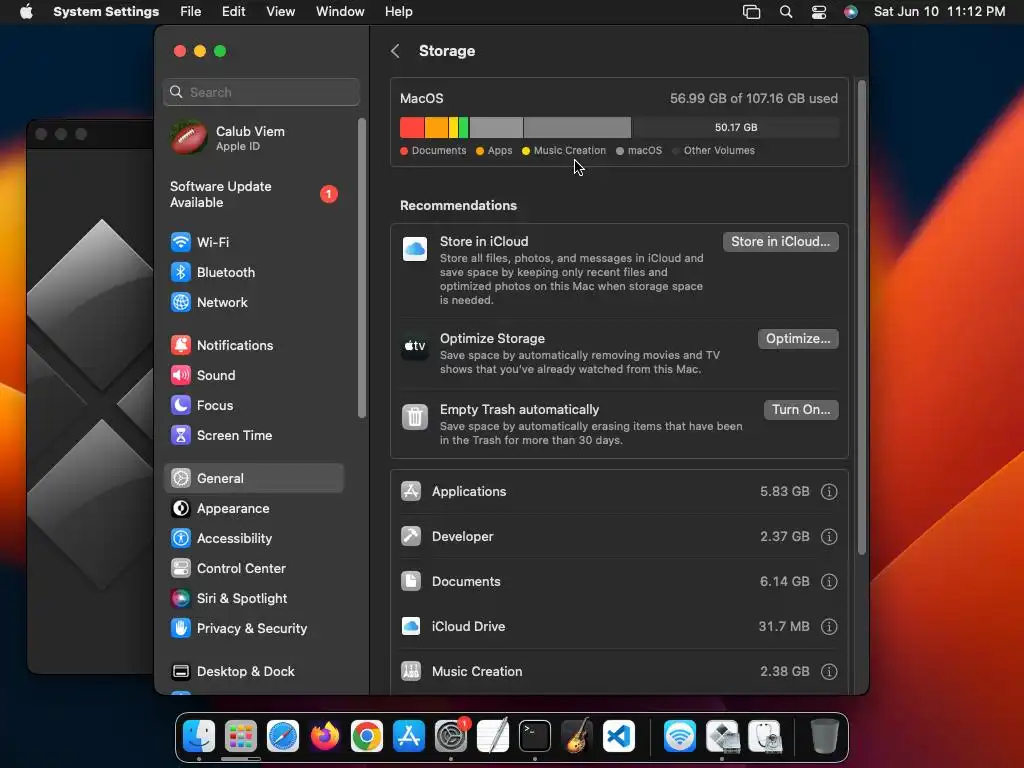
Task: Click the orange Apps storage segment
Action: (x=437, y=127)
